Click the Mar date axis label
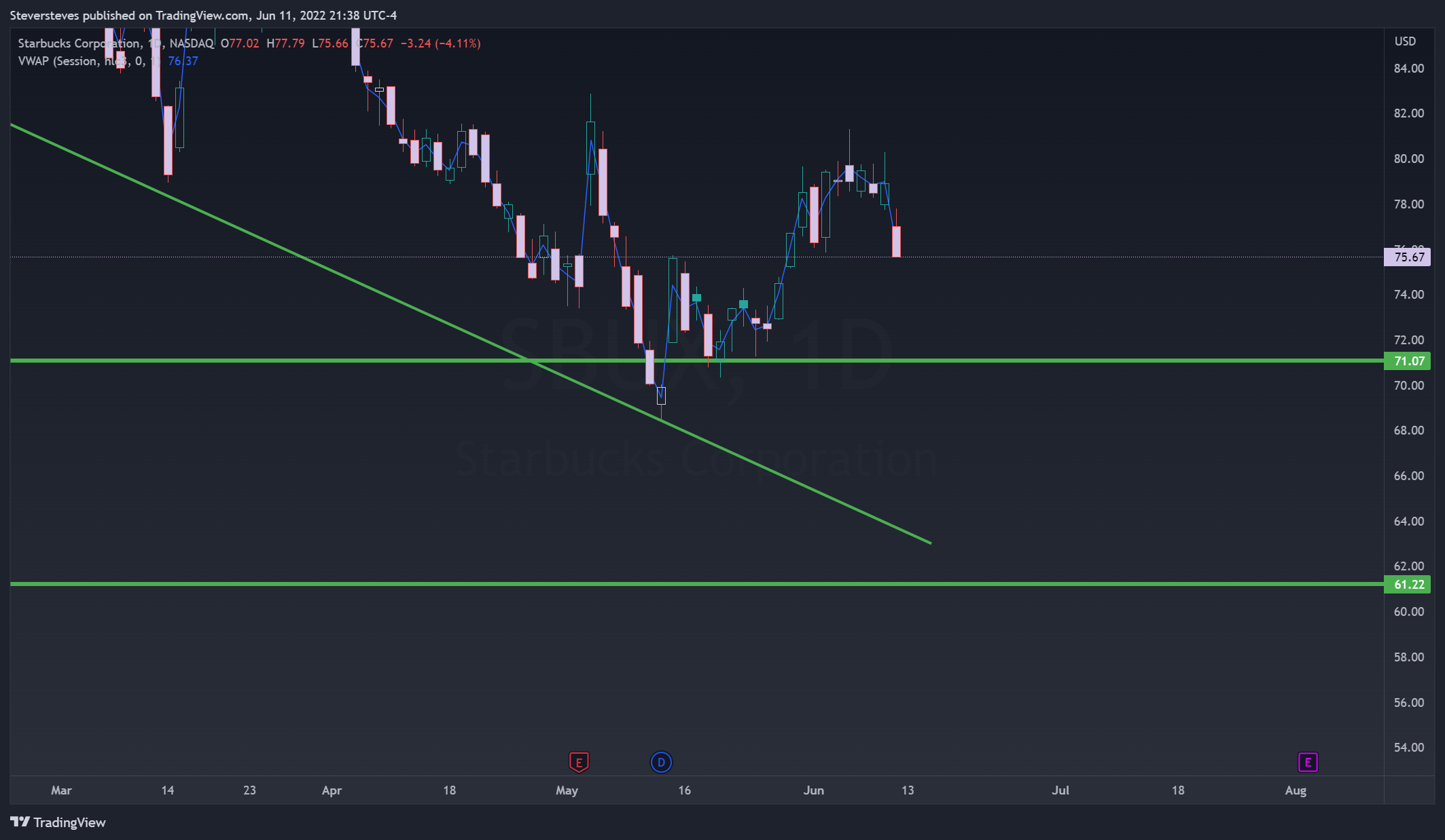Image resolution: width=1445 pixels, height=840 pixels. click(x=61, y=790)
